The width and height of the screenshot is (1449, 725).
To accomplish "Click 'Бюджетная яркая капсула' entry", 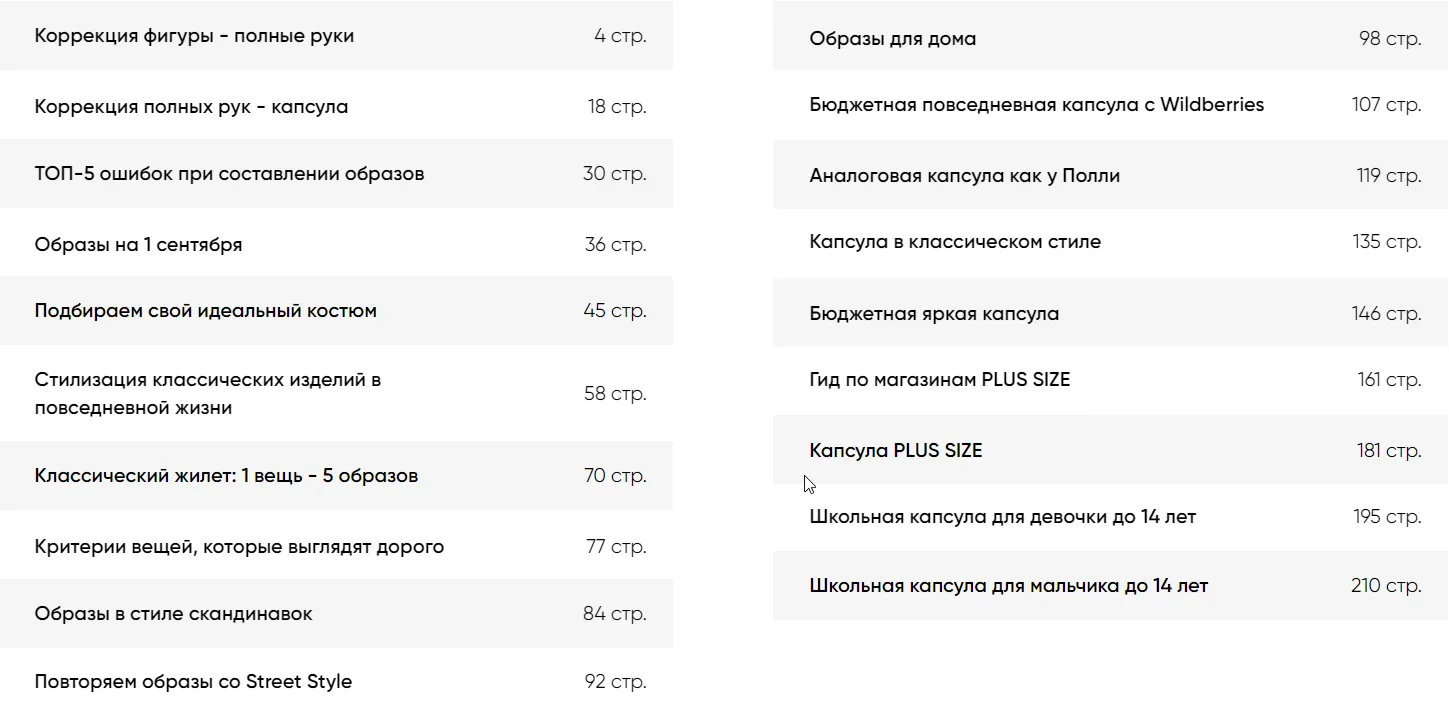I will coord(934,314).
